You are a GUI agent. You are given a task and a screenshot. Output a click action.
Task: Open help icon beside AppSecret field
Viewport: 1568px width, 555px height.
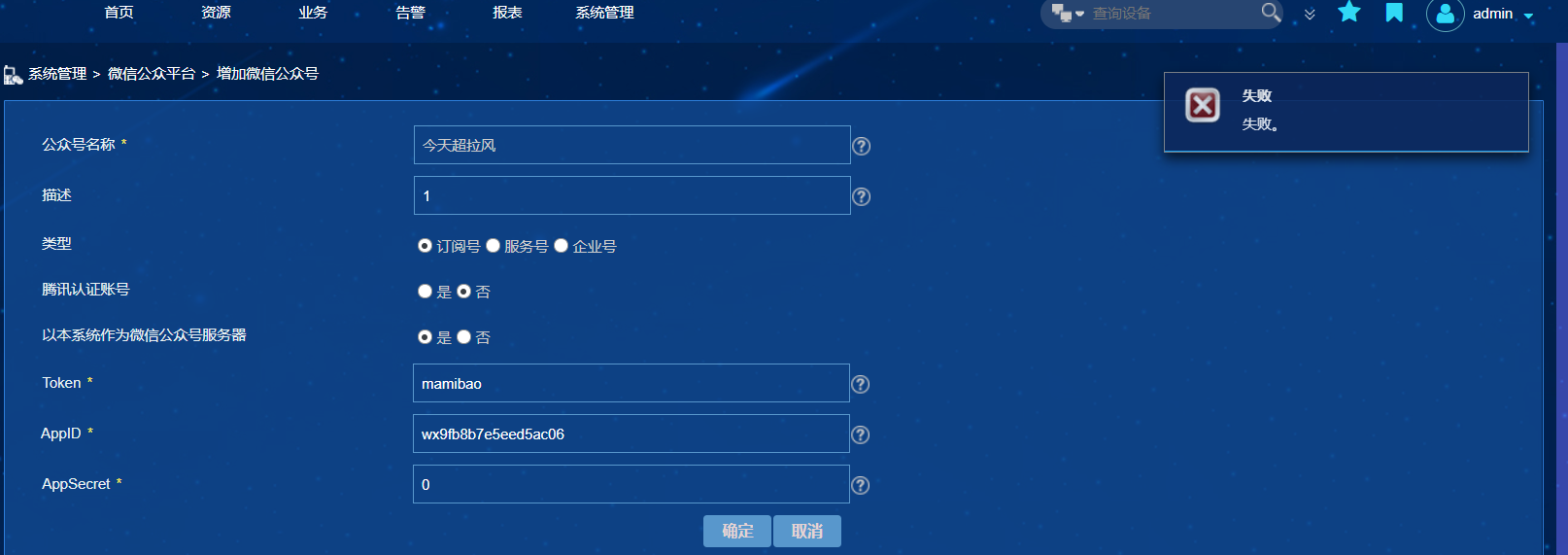coord(860,485)
